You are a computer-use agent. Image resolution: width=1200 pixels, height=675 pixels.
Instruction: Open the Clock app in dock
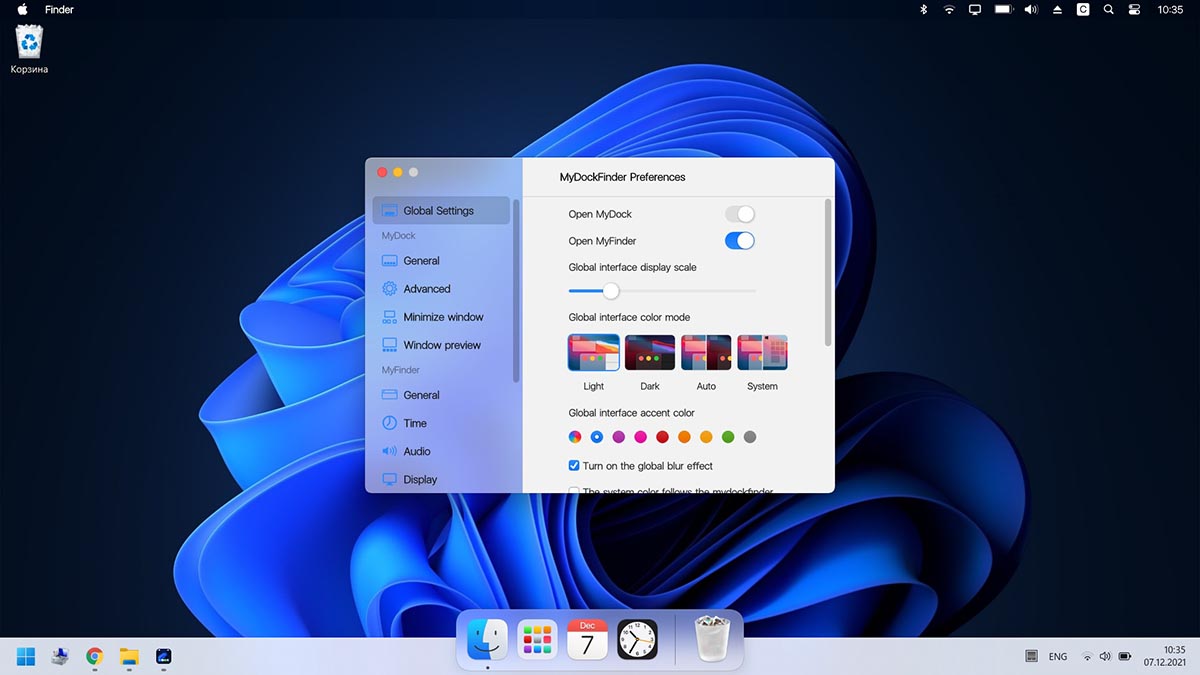pos(637,639)
